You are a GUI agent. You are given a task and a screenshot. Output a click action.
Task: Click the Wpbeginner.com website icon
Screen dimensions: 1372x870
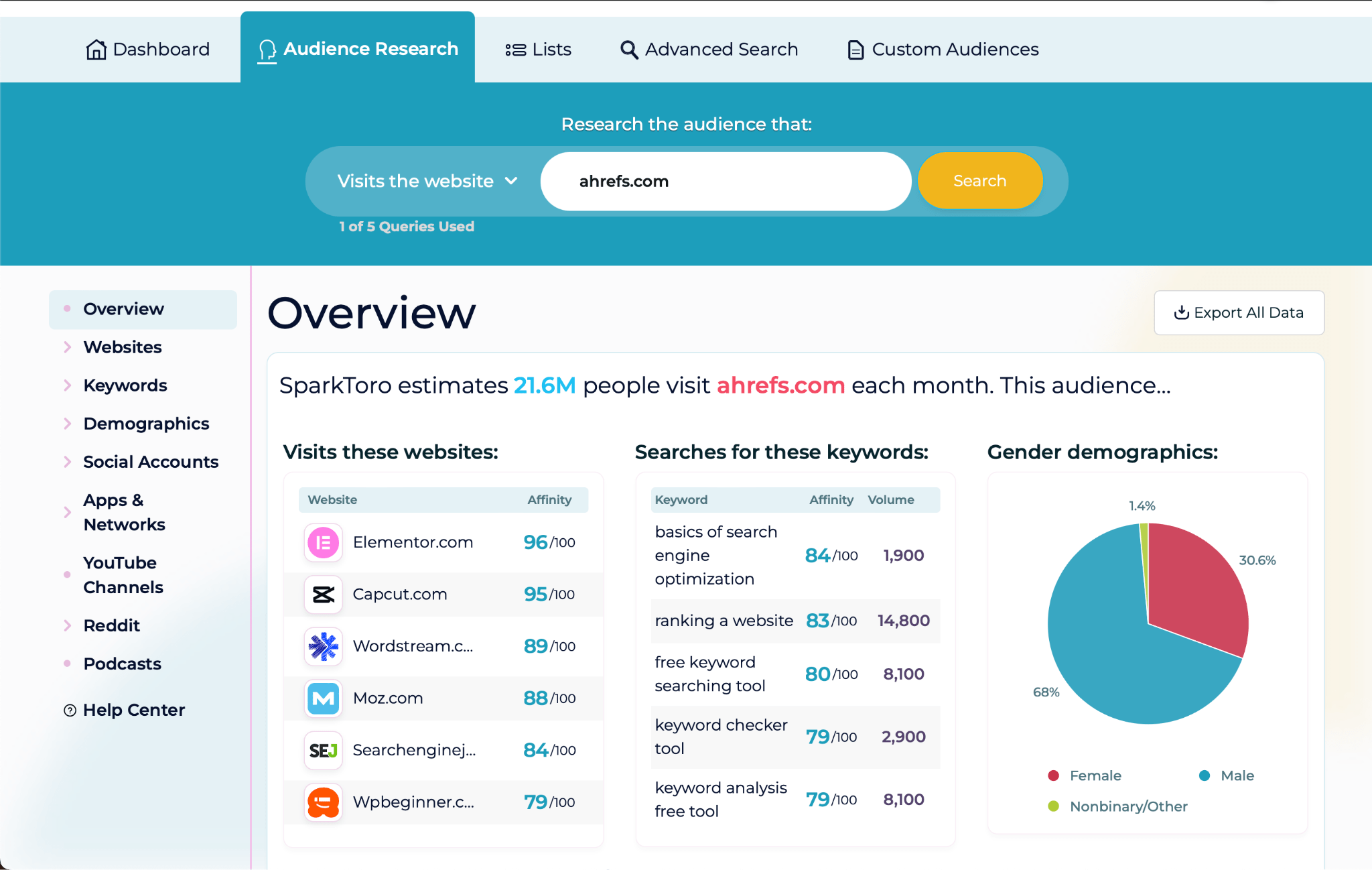(x=323, y=802)
